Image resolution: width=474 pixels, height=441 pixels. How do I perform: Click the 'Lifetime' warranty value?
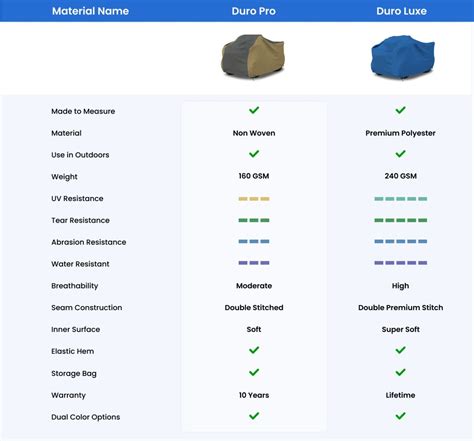coord(400,395)
